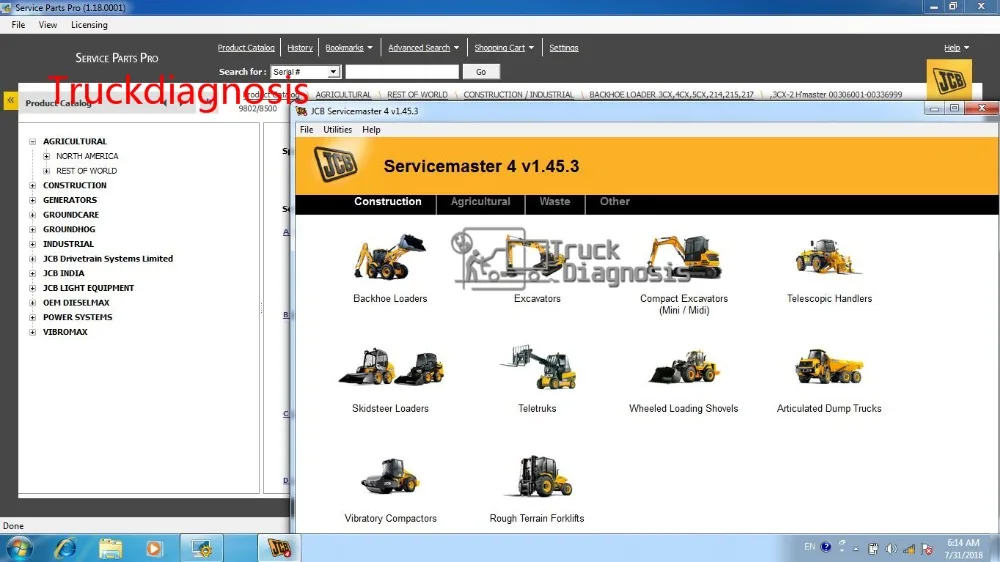The width and height of the screenshot is (1000, 562).
Task: Switch to Construction tab in Servicemaster
Action: pyautogui.click(x=388, y=202)
